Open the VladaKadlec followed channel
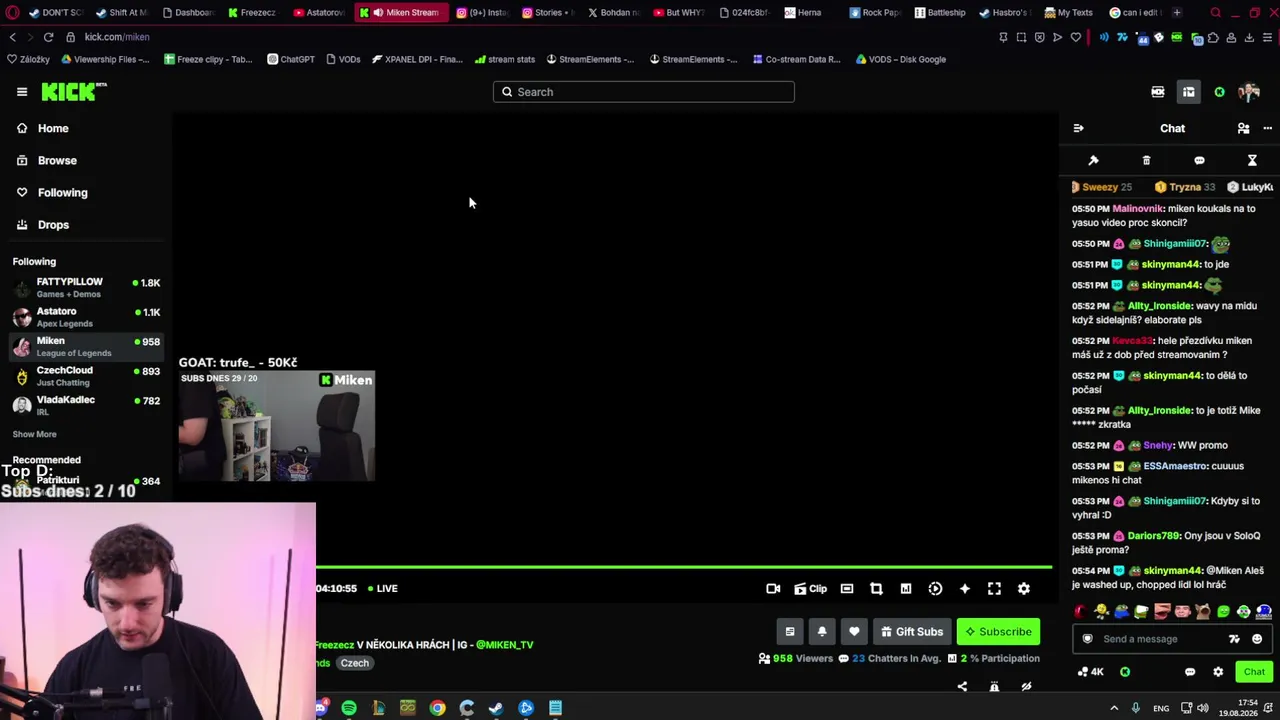The image size is (1280, 720). (x=88, y=405)
